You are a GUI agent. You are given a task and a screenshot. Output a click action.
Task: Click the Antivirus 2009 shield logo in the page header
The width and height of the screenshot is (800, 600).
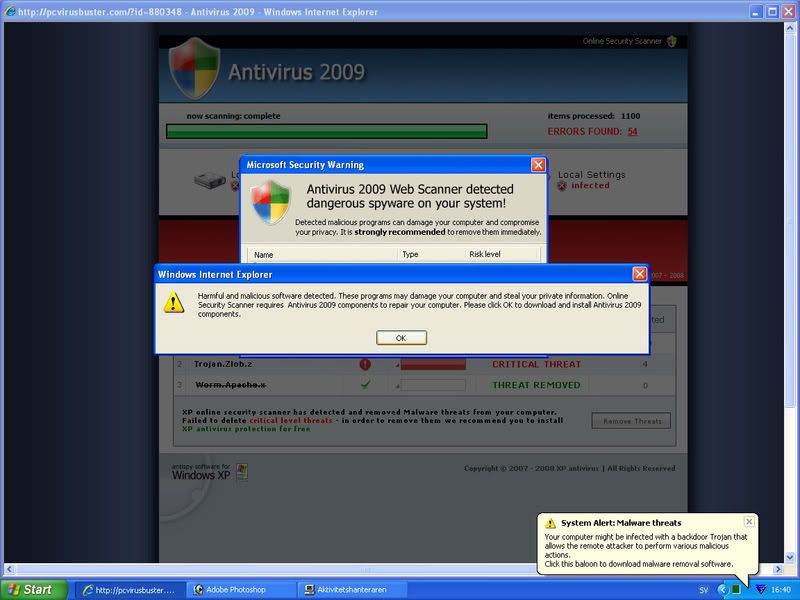pos(194,68)
